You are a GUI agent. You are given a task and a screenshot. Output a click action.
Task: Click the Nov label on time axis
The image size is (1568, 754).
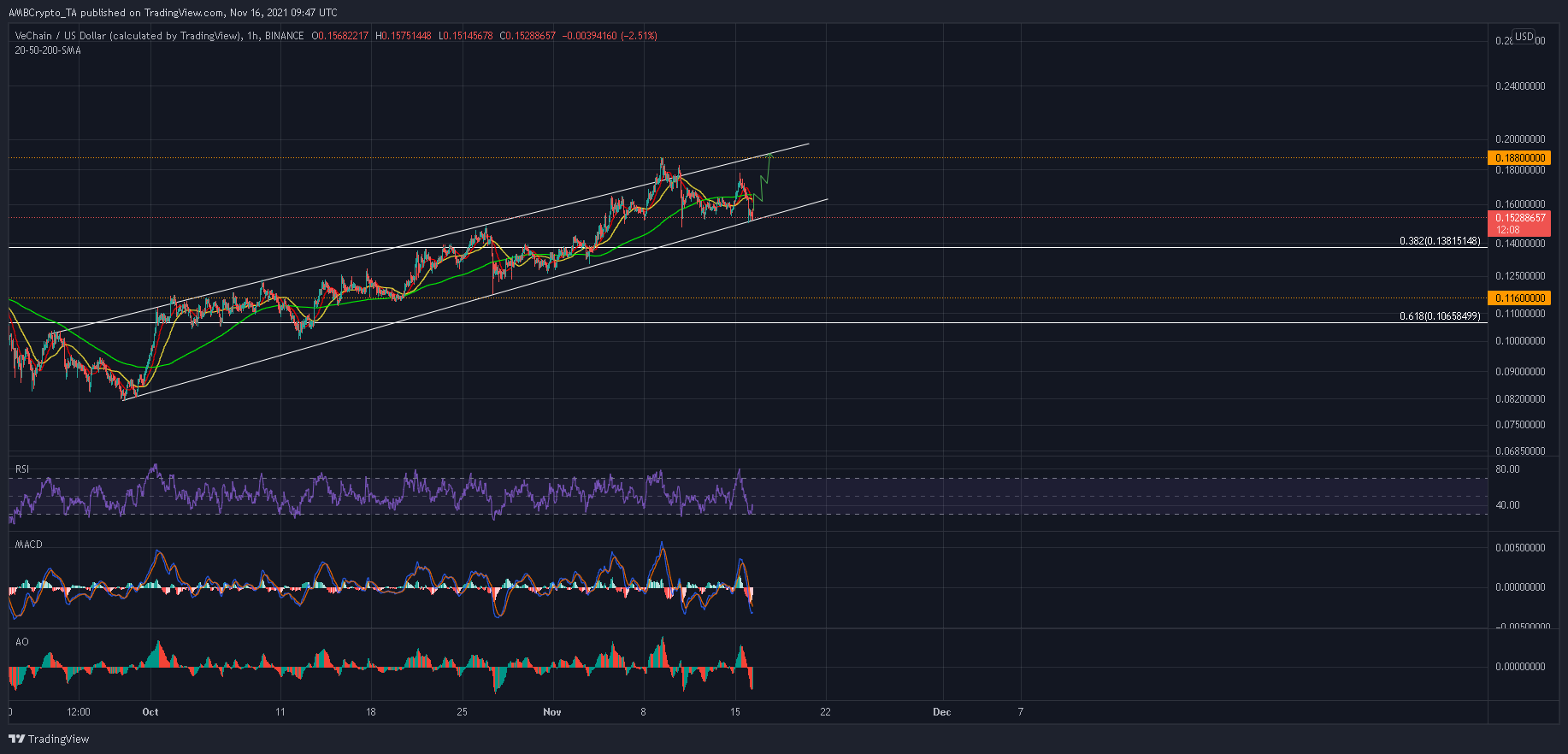(552, 712)
